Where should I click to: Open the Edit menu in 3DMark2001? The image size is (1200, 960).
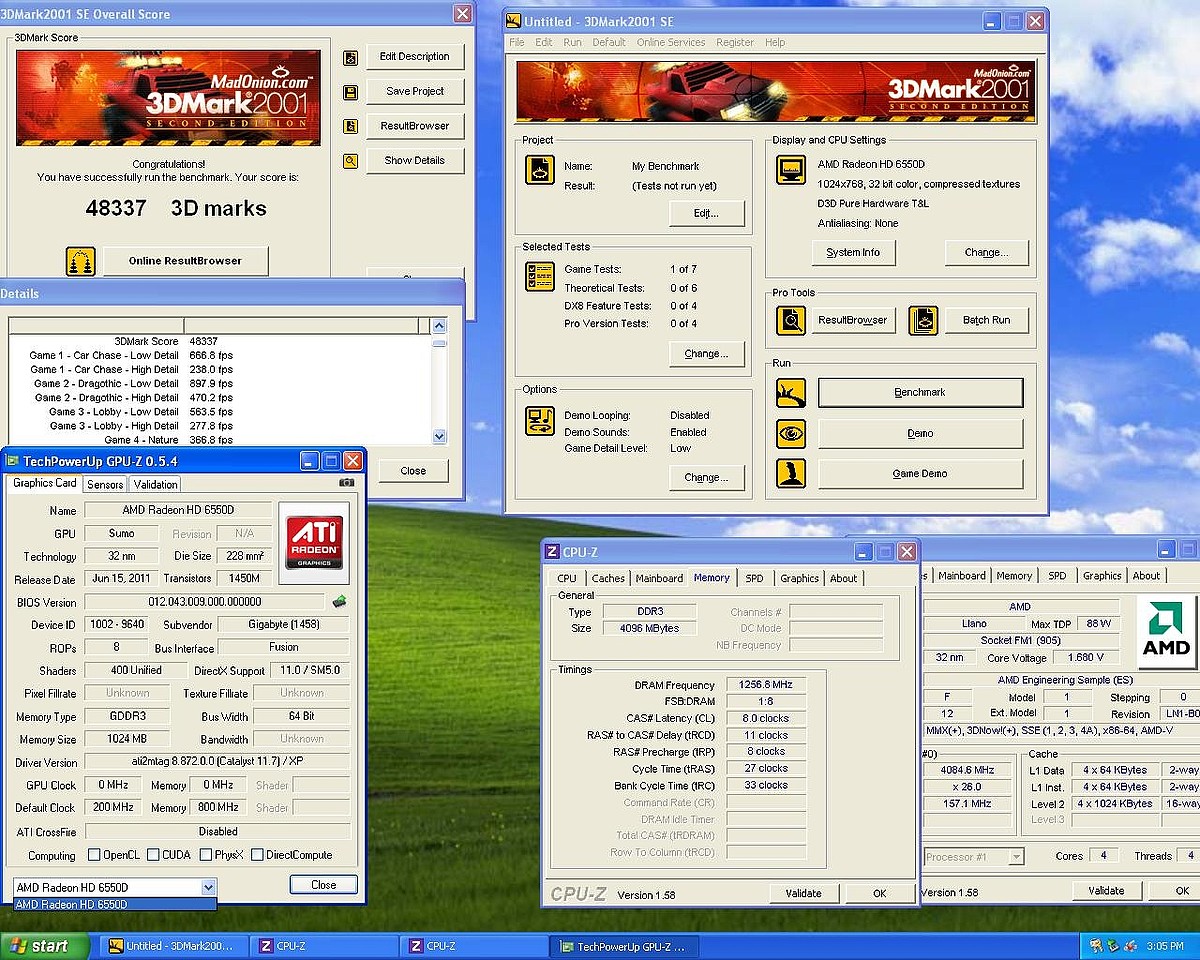(543, 43)
